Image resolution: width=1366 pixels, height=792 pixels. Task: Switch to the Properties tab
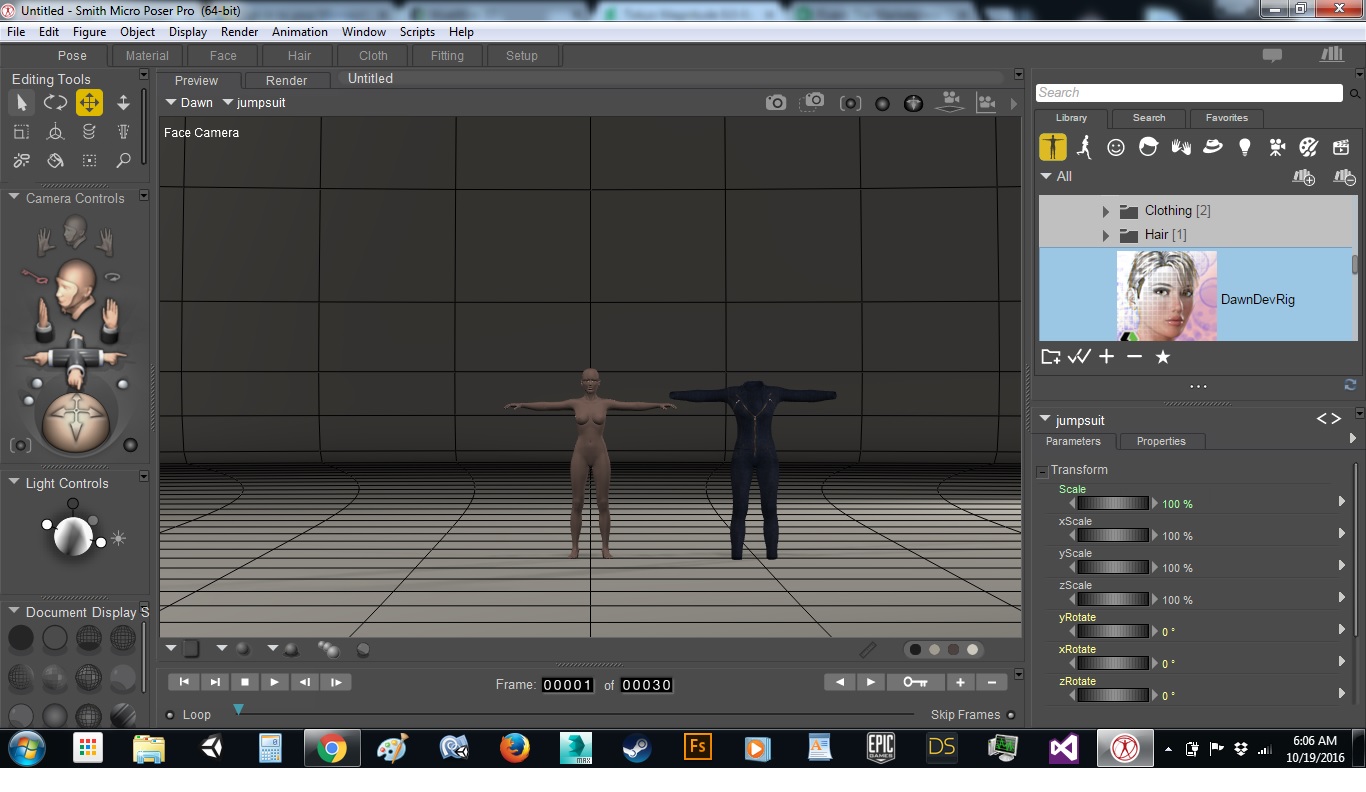[x=1160, y=441]
